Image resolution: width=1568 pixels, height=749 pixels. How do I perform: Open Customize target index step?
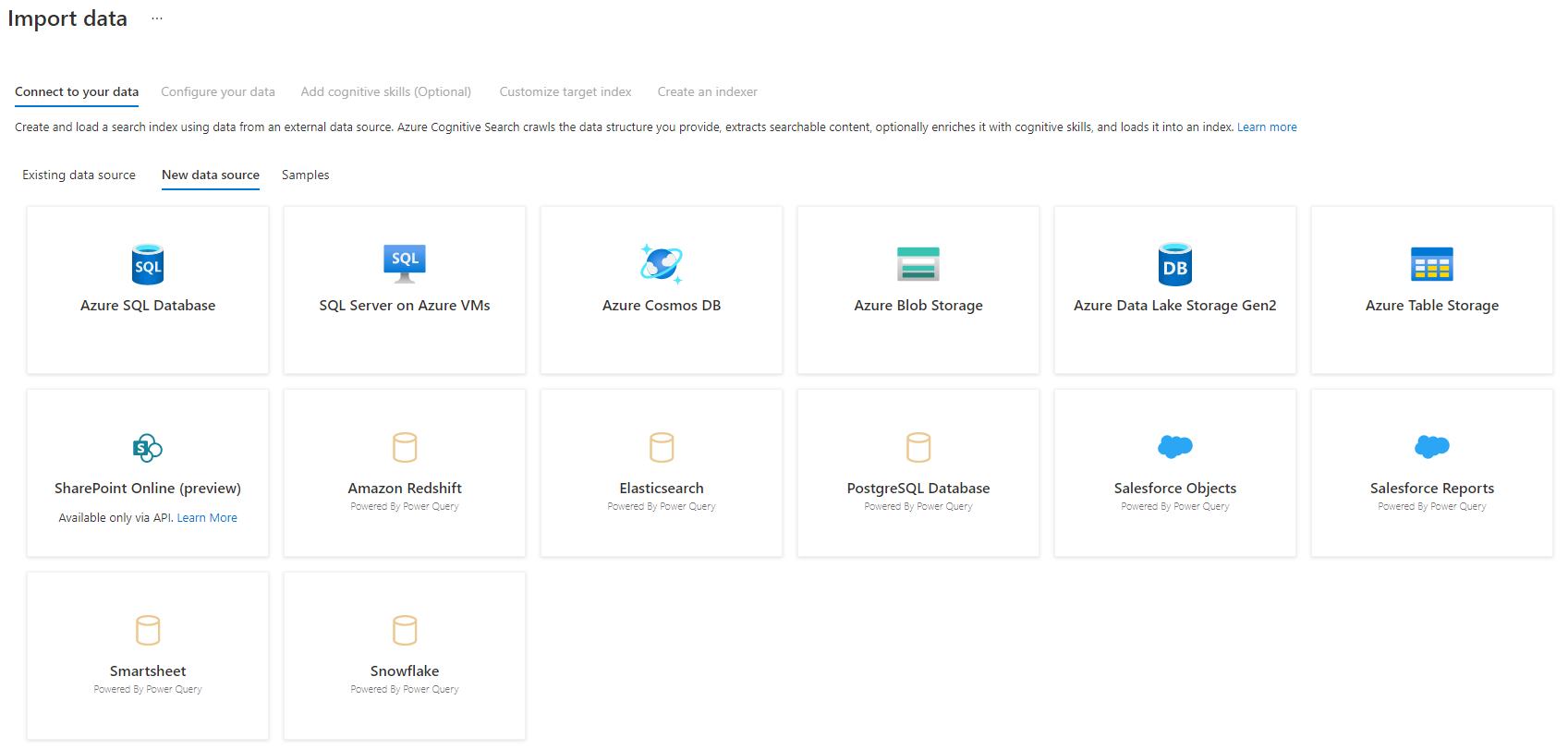pyautogui.click(x=565, y=91)
